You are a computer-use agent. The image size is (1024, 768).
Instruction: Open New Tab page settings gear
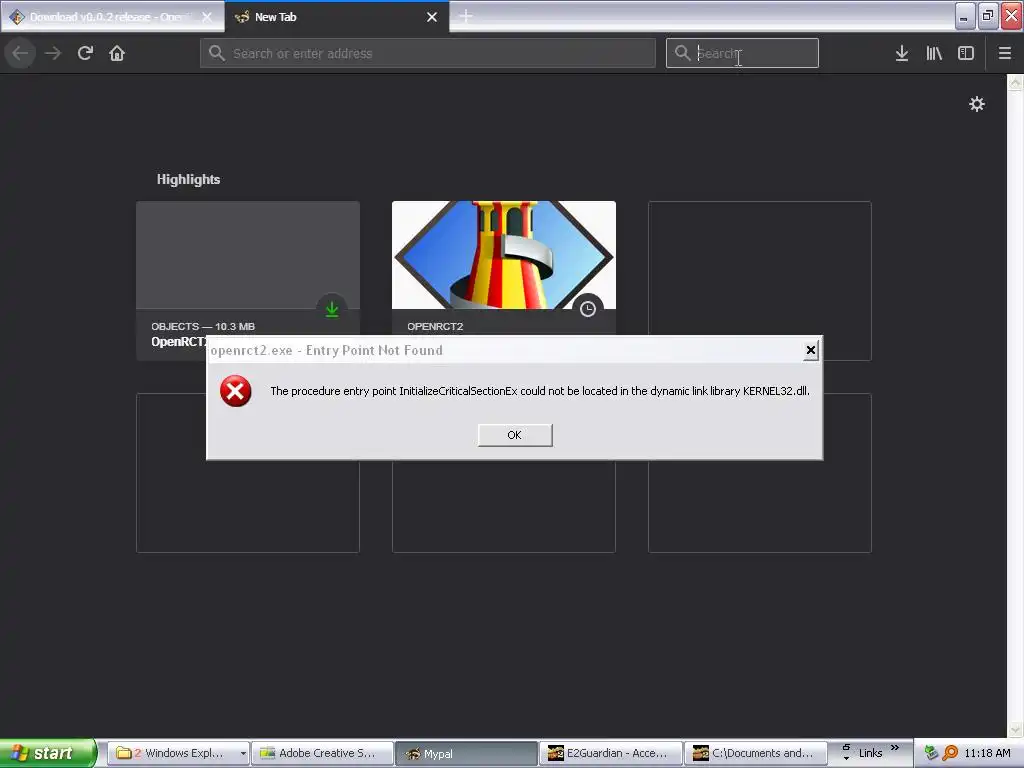point(976,104)
